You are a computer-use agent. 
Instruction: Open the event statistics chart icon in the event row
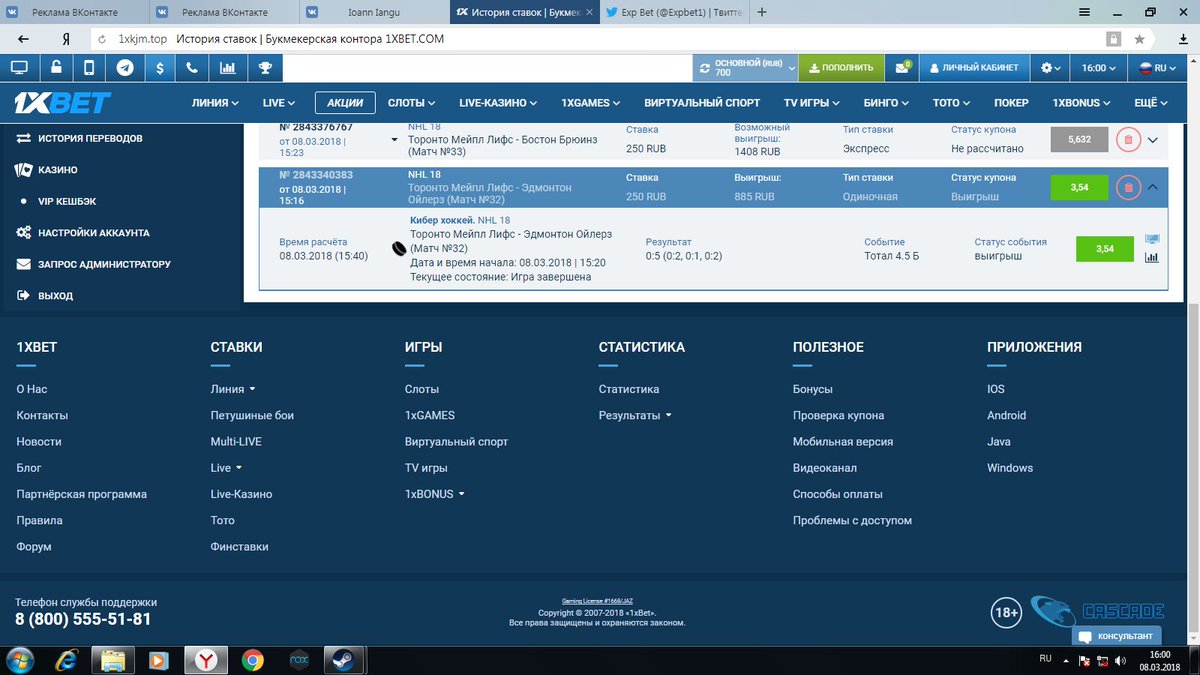click(x=1152, y=257)
